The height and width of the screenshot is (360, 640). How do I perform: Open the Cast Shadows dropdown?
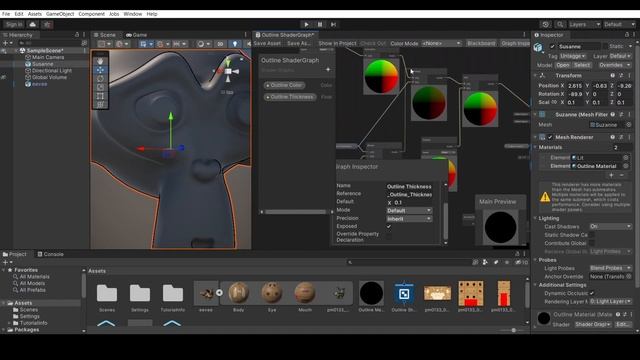click(x=610, y=226)
